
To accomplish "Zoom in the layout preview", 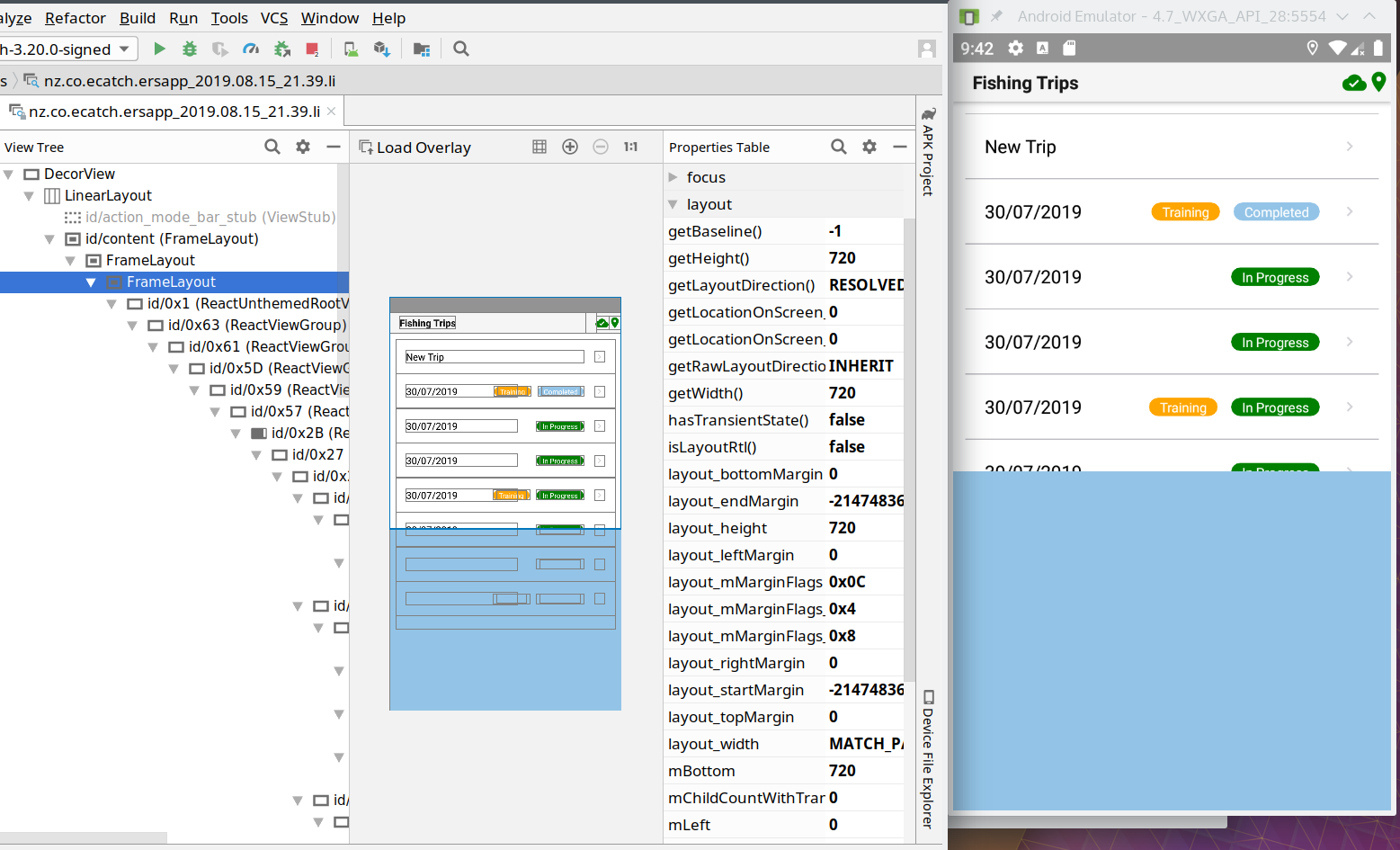I will (x=570, y=147).
